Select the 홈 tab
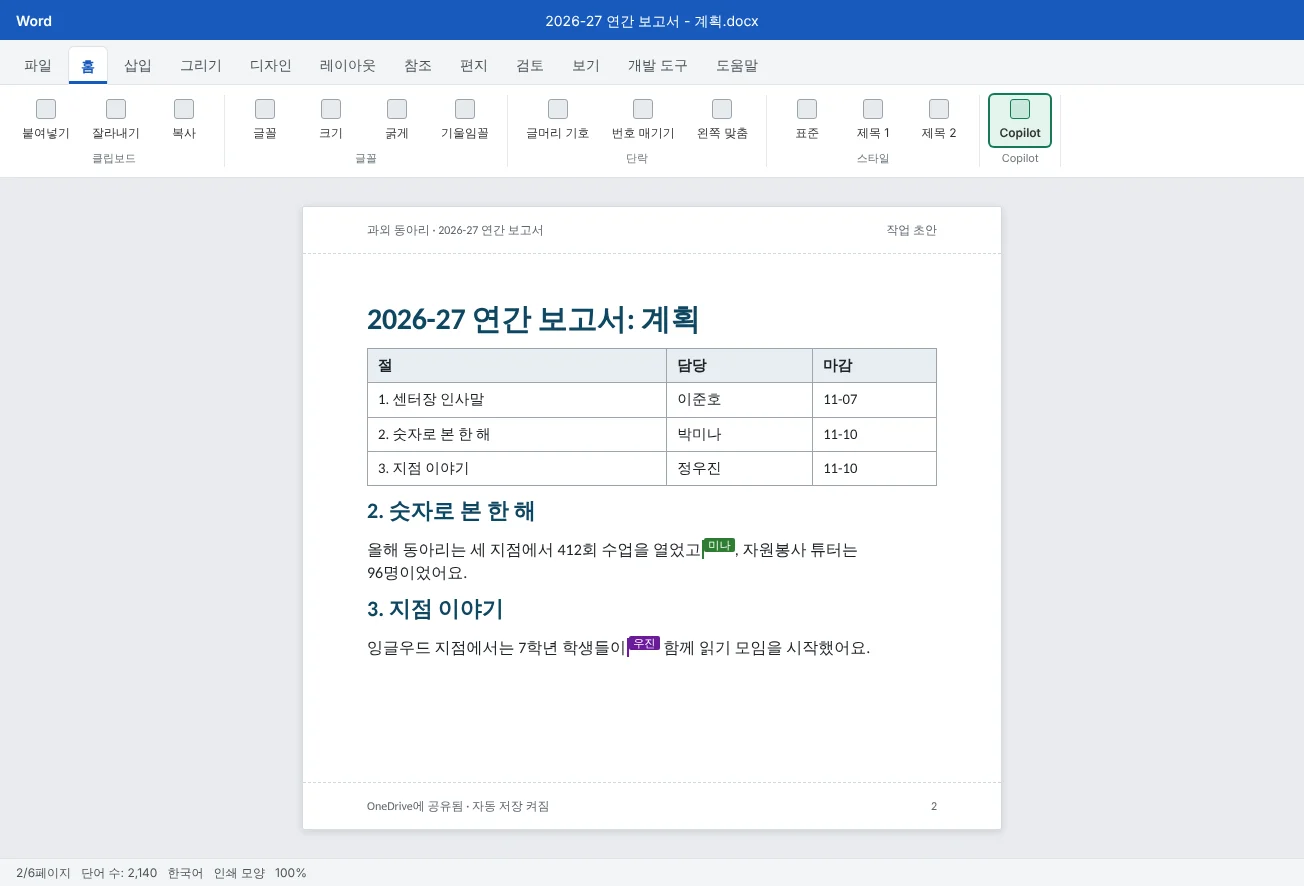Viewport: 1304px width, 886px height. [x=88, y=66]
